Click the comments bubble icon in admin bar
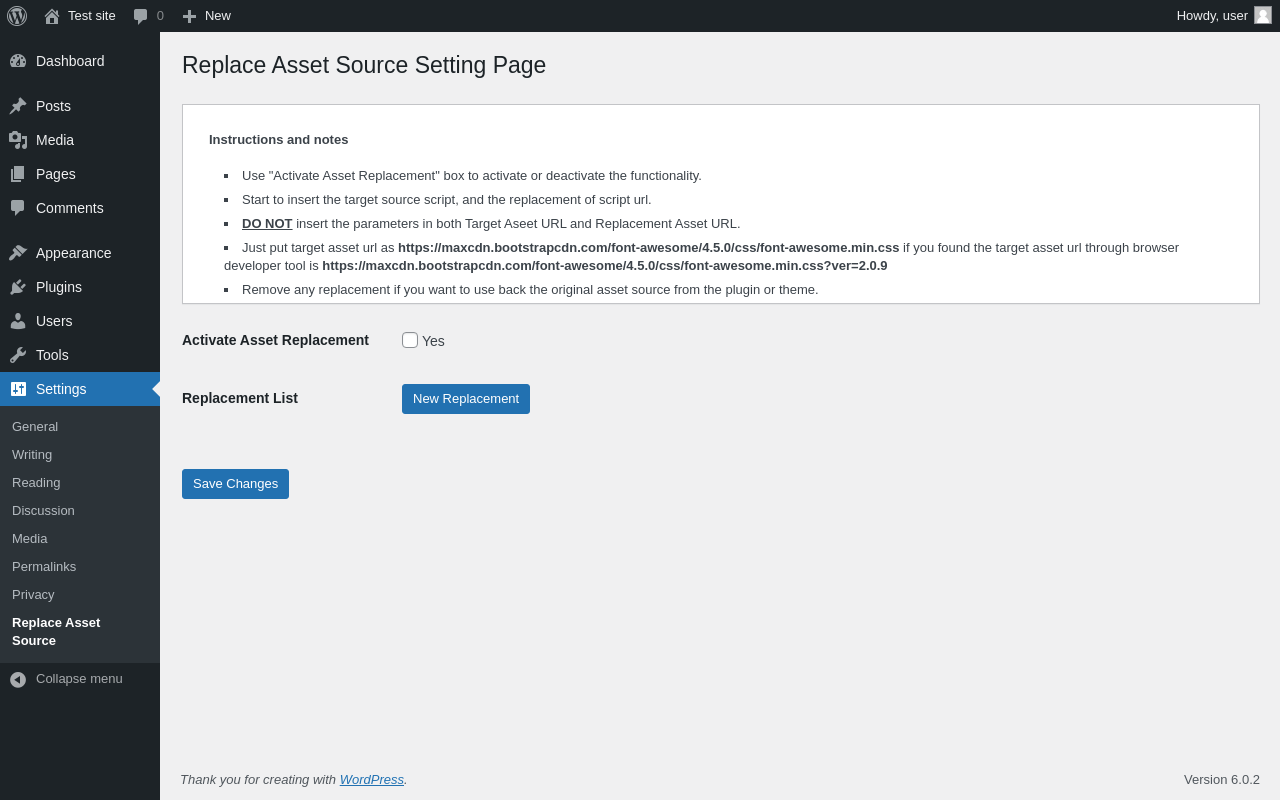The height and width of the screenshot is (800, 1280). tap(141, 16)
